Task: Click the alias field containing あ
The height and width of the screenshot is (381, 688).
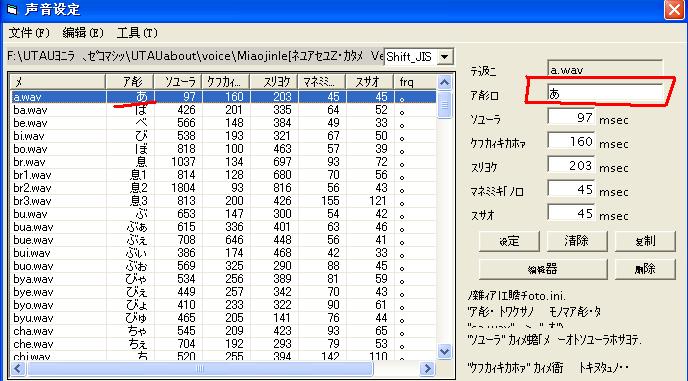Action: tap(605, 93)
